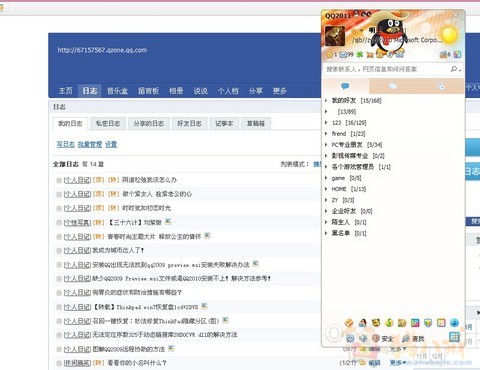480x370 pixels.
Task: Open the search dropdown arrow beside magnifier
Action: coord(460,70)
